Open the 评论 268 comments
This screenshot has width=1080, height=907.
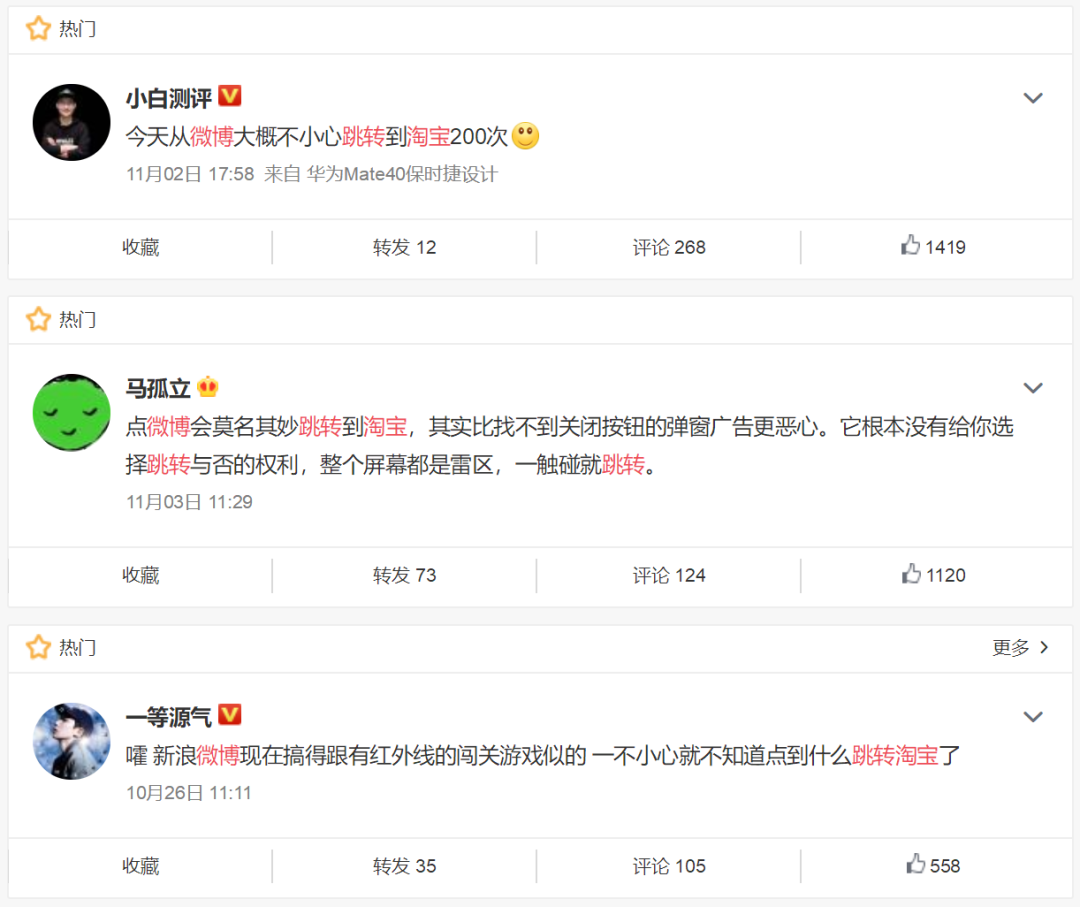point(669,247)
